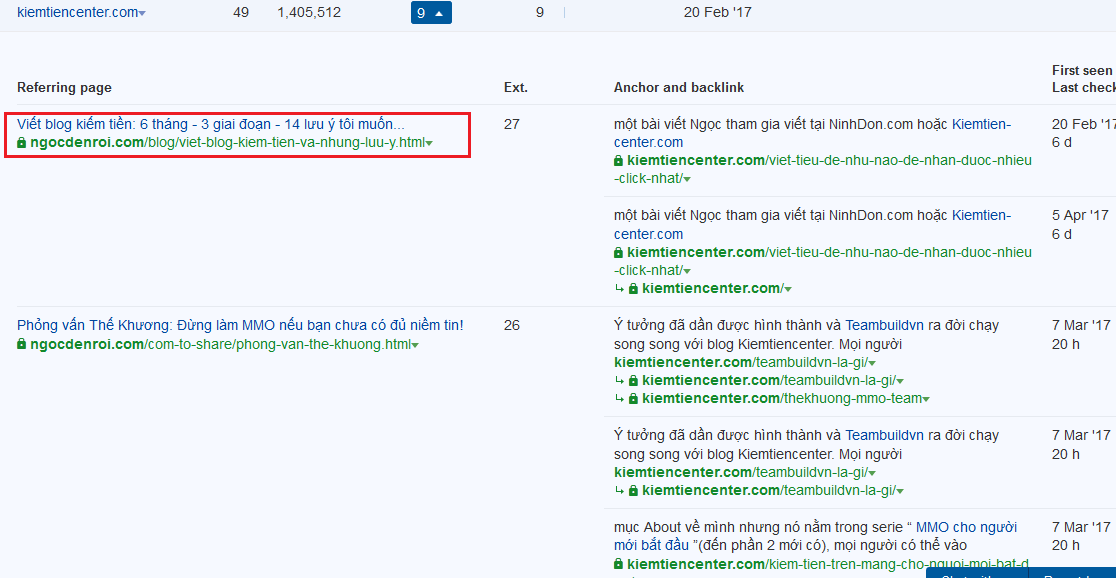
Task: Click redirect arrow before kiemtiencenter.com/thekhuong-mmo-team
Action: (x=618, y=399)
